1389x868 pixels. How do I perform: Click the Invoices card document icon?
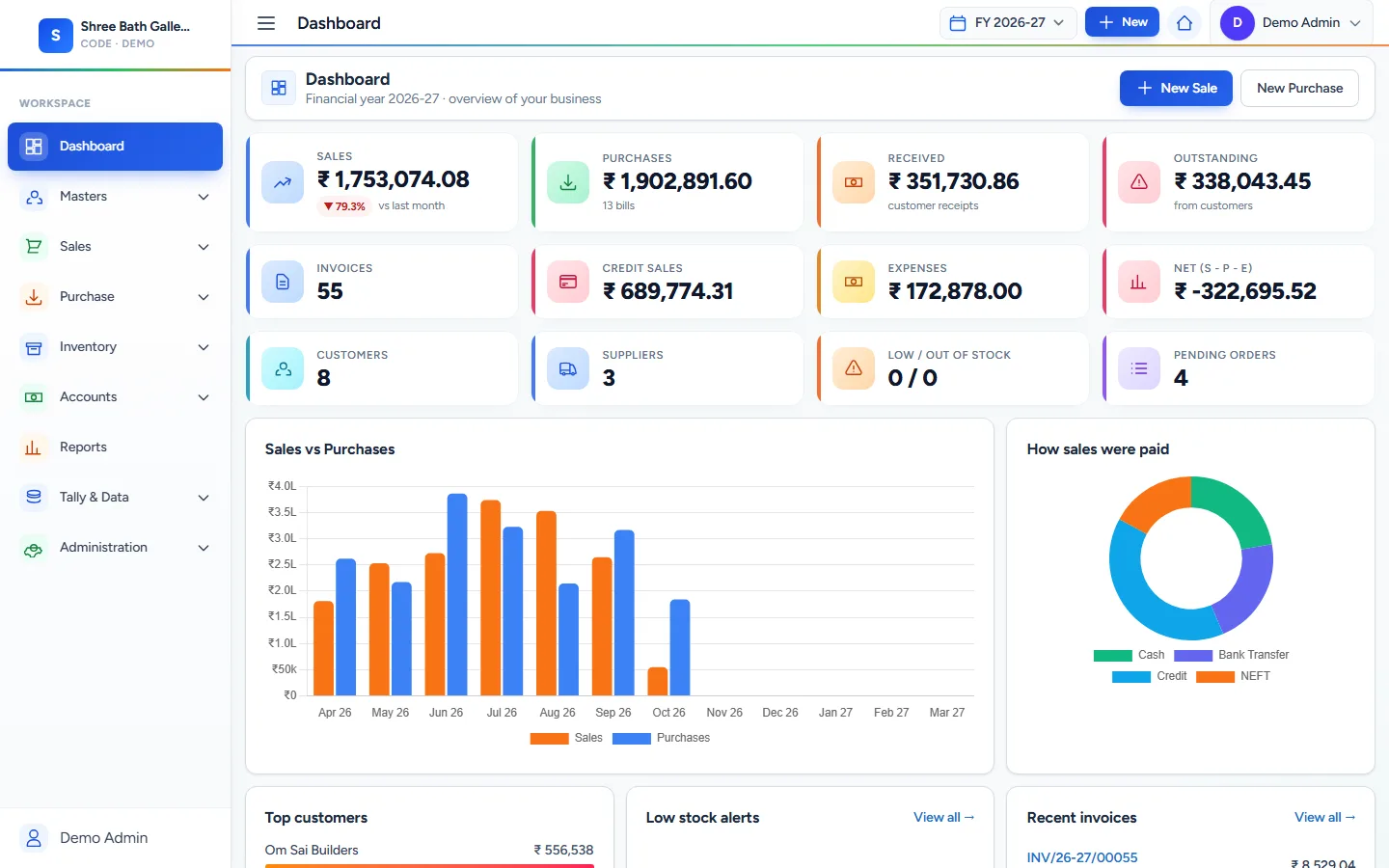[x=283, y=282]
